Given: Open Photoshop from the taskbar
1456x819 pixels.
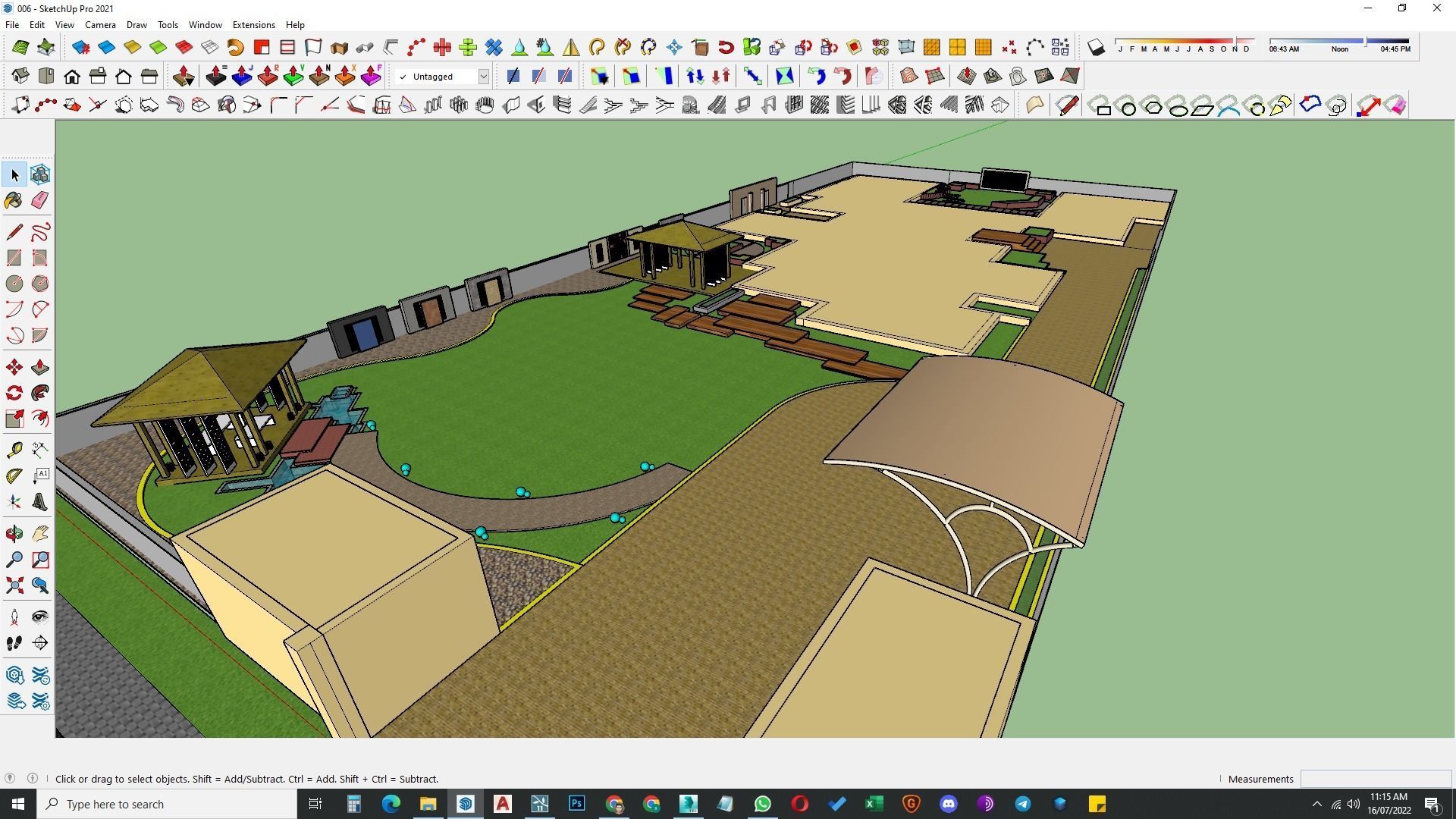Looking at the screenshot, I should 576,804.
